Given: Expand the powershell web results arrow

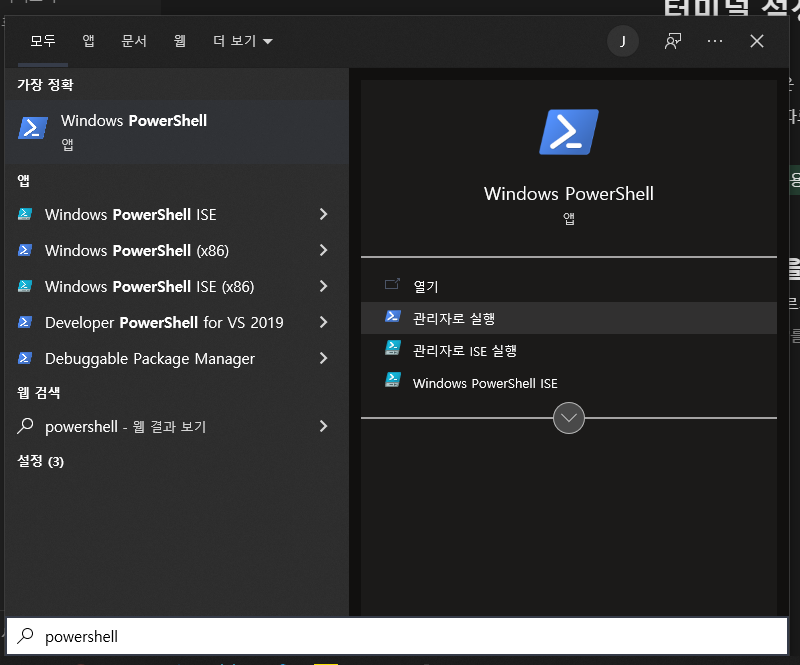Looking at the screenshot, I should click(x=323, y=426).
